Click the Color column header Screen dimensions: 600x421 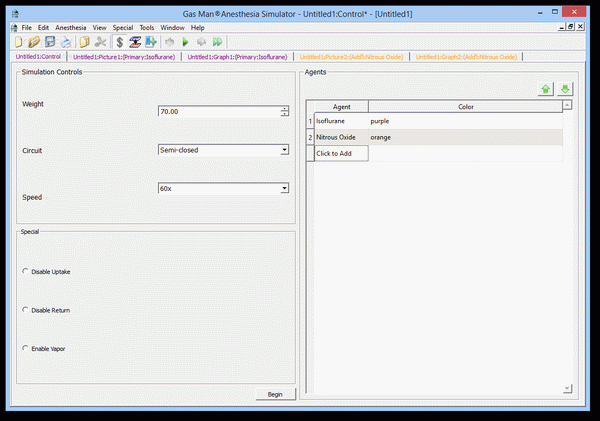[x=466, y=107]
